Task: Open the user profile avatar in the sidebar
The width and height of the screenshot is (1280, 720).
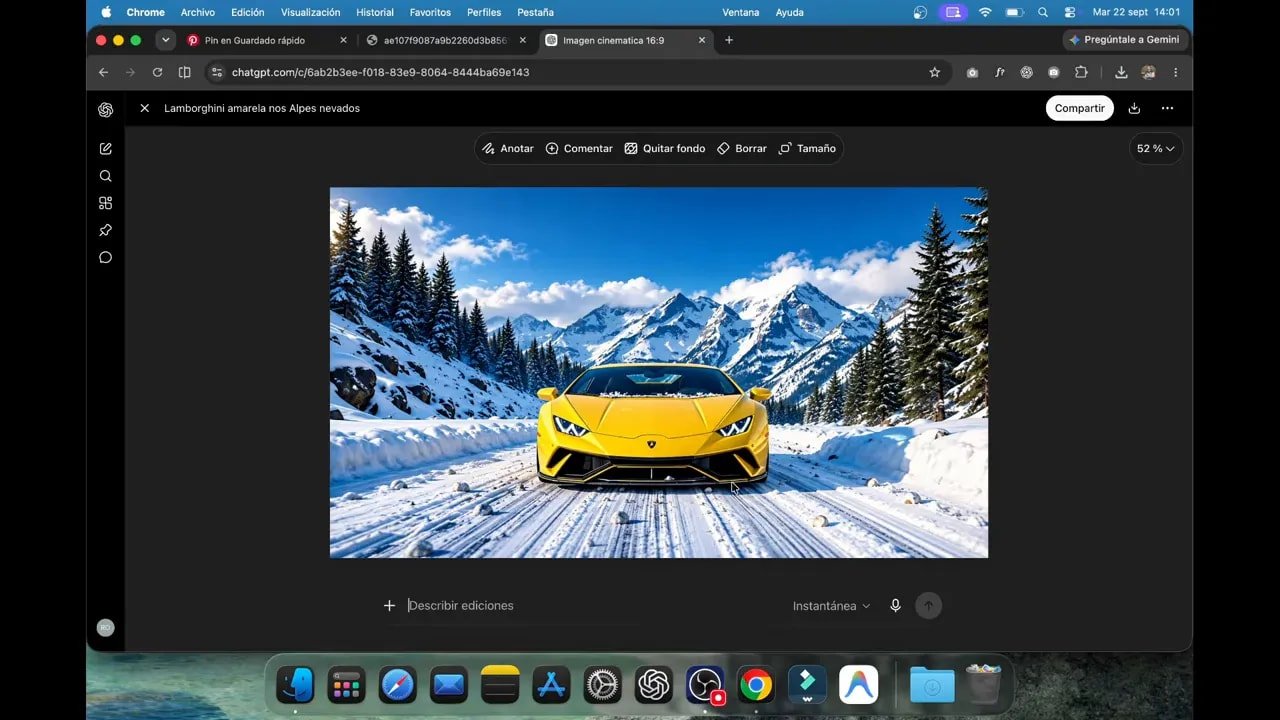Action: click(x=105, y=628)
